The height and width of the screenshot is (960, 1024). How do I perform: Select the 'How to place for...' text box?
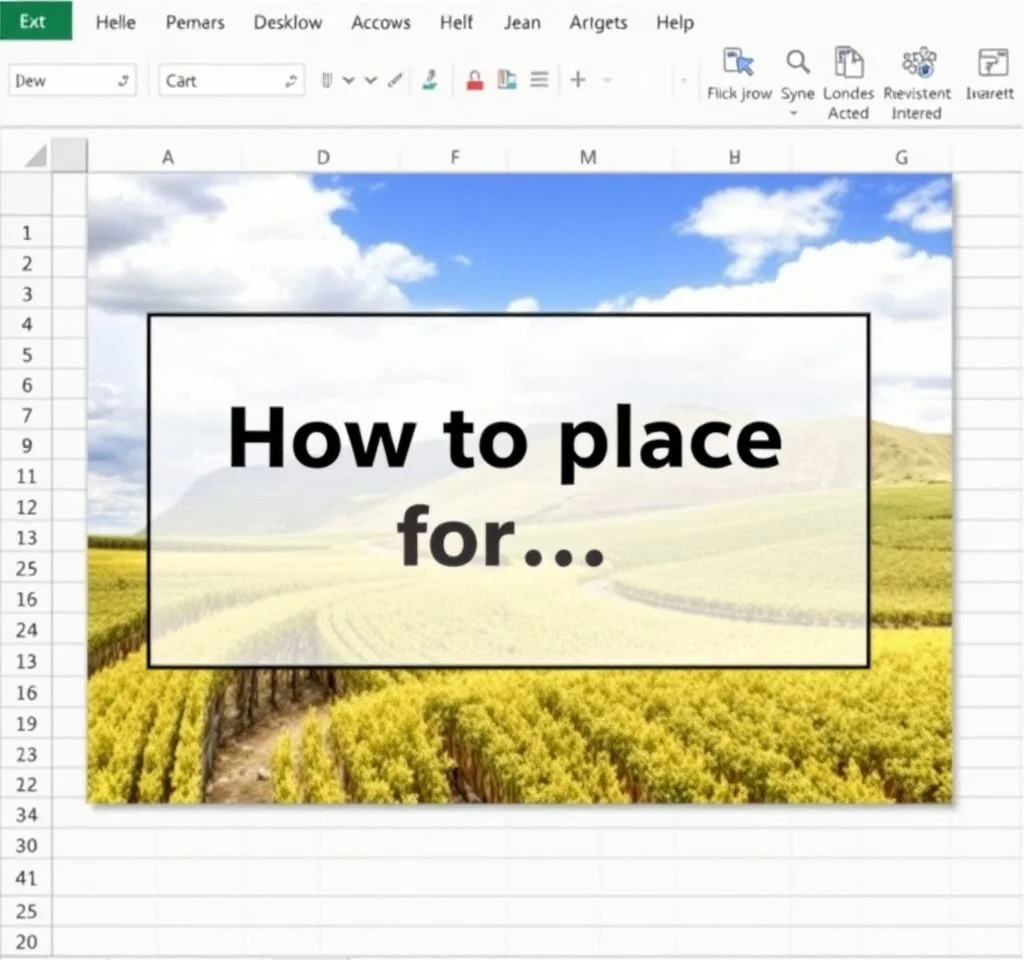508,490
